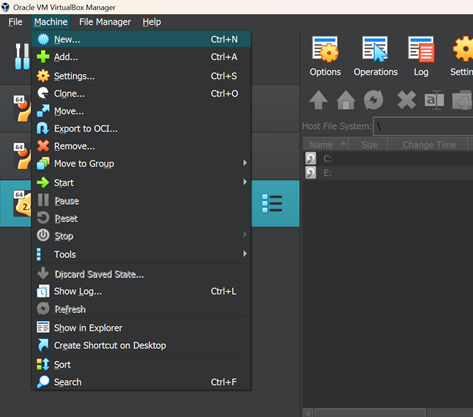Click the Host File System path field

(423, 126)
